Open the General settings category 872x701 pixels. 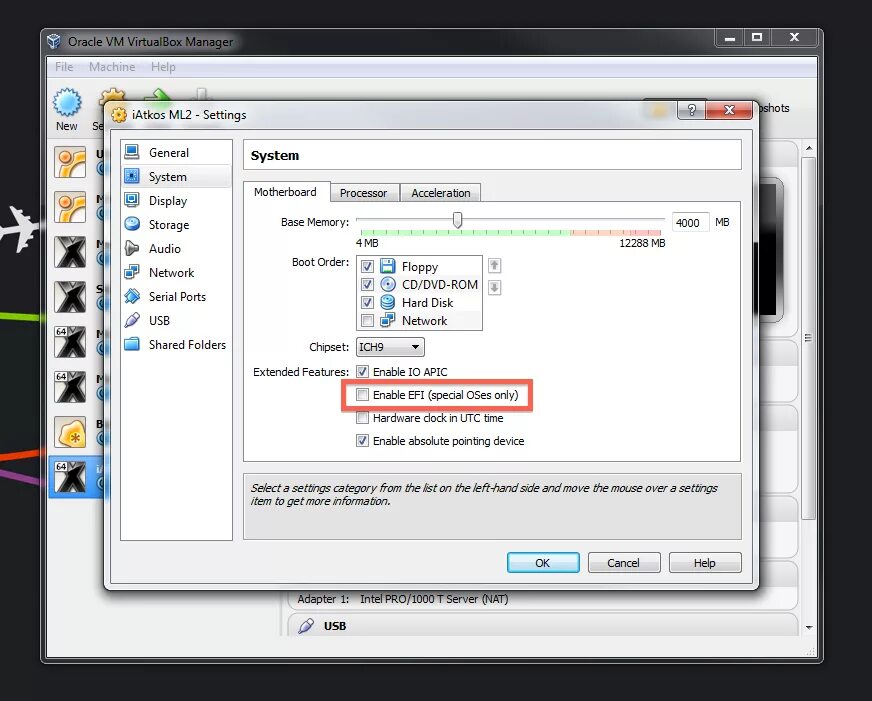point(176,152)
